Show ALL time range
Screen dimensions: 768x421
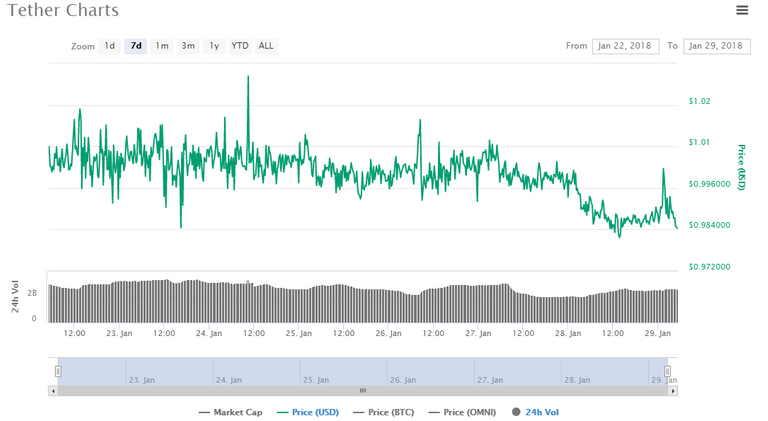pyautogui.click(x=266, y=46)
